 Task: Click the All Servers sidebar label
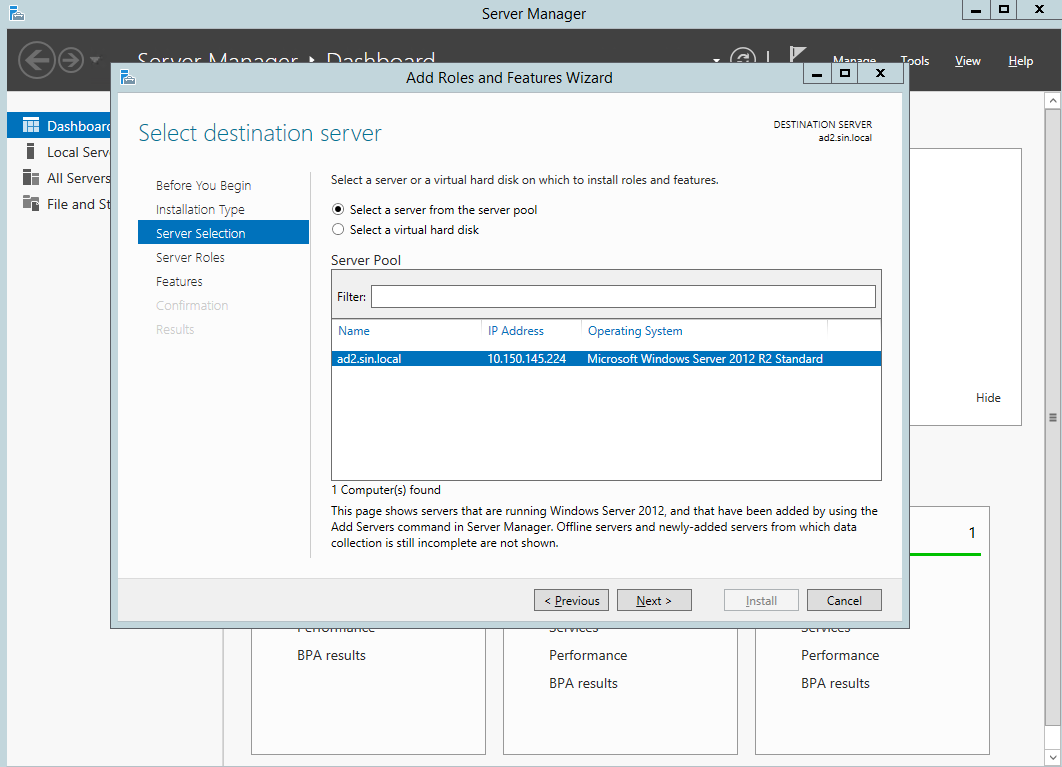pos(78,178)
